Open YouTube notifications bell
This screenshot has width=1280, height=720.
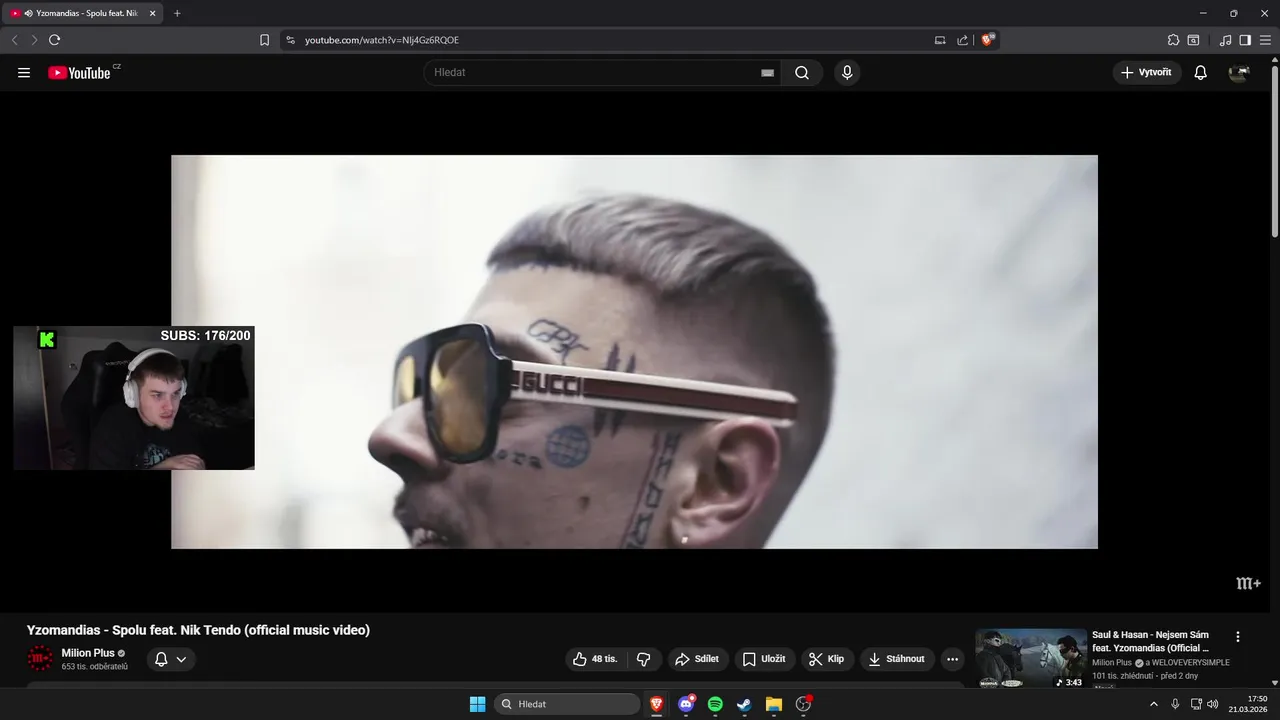click(1201, 73)
